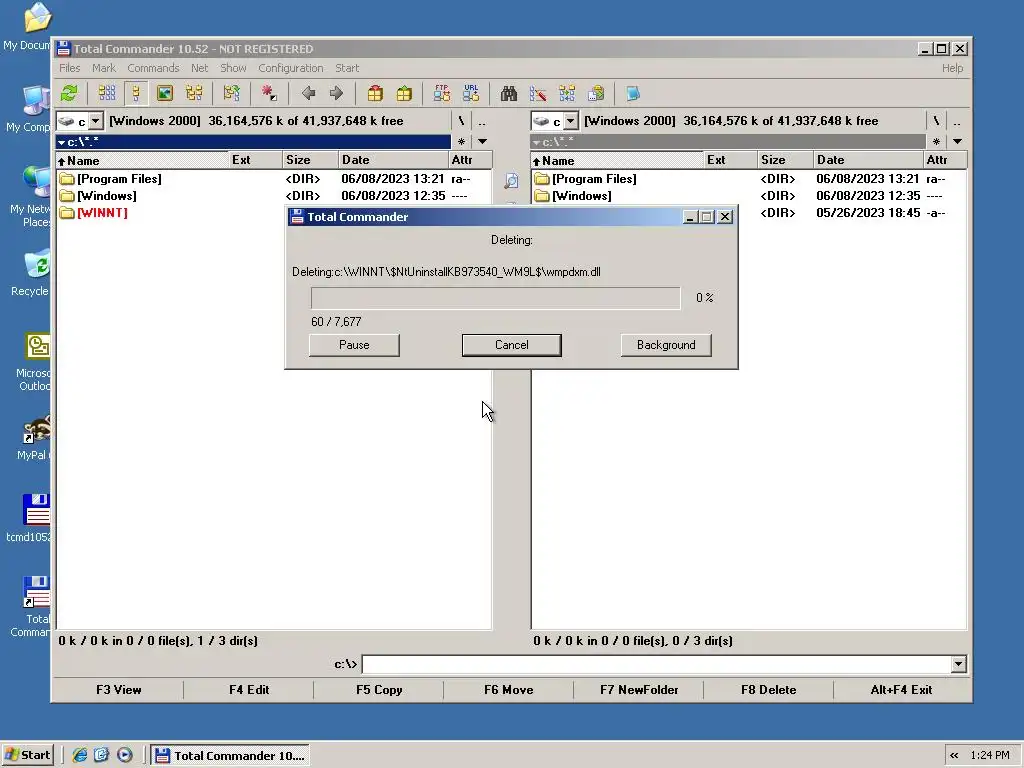This screenshot has width=1024, height=768.
Task: Open Outlook Express quick launch icon
Action: pyautogui.click(x=102, y=755)
